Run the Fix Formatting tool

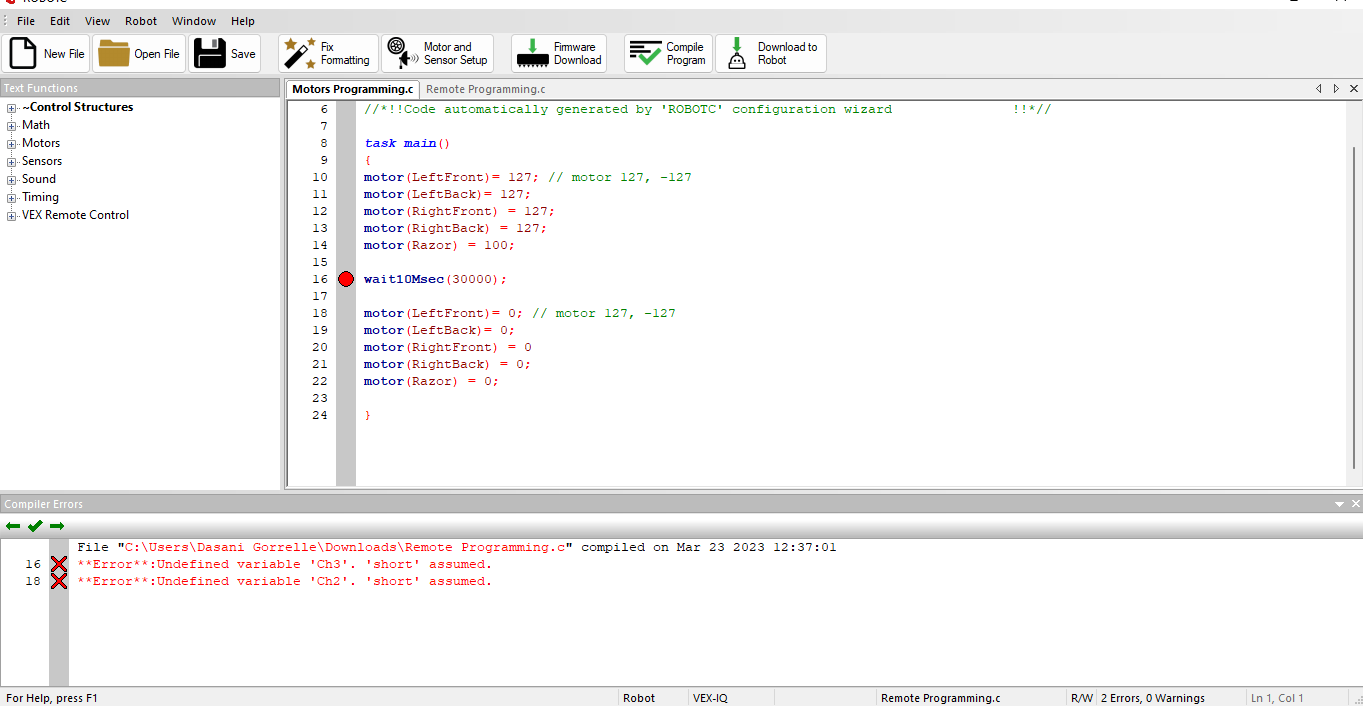click(328, 53)
